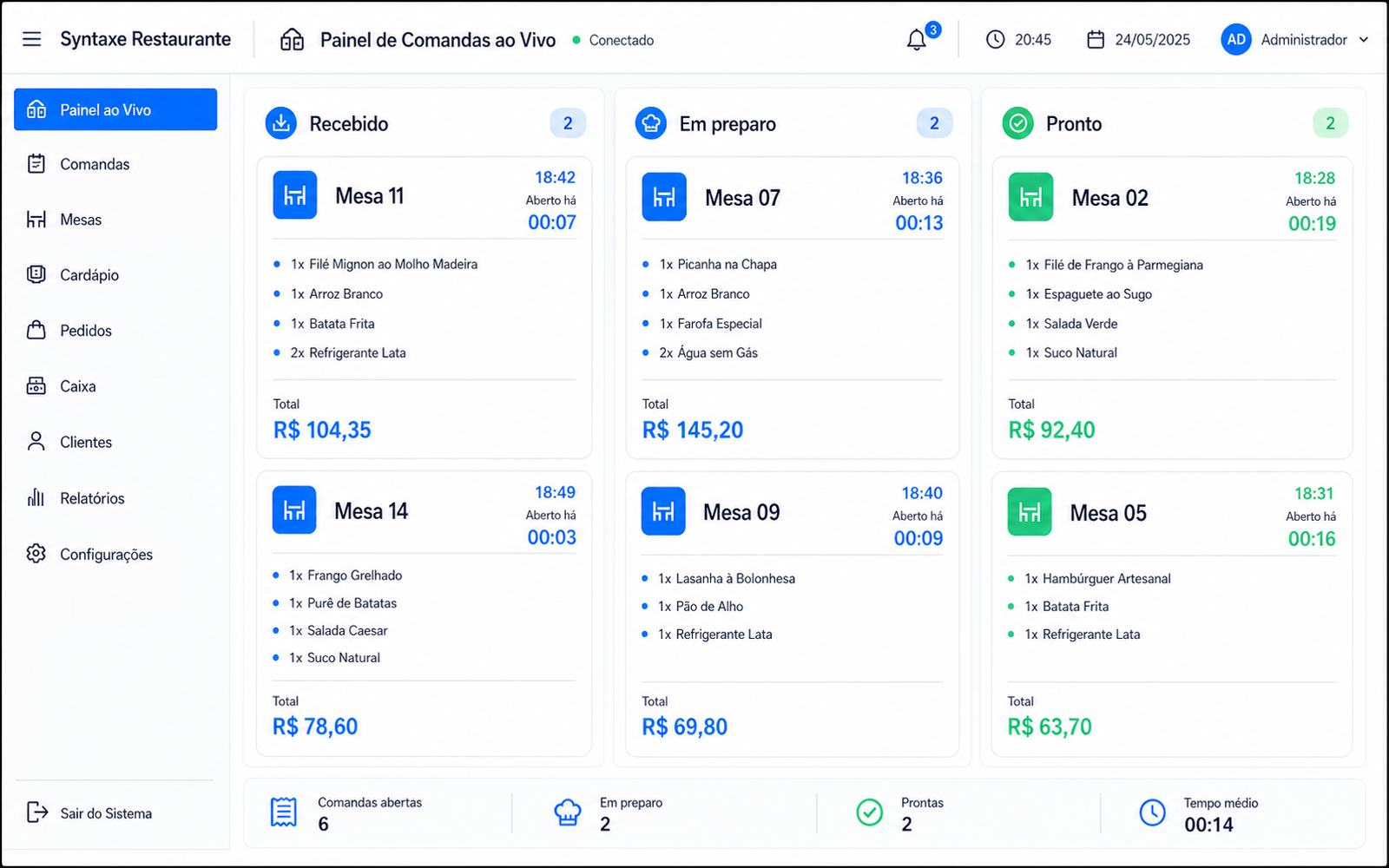Image resolution: width=1389 pixels, height=868 pixels.
Task: Click item 1x Filé Mignon ao Molho Madeira
Action: pyautogui.click(x=384, y=264)
